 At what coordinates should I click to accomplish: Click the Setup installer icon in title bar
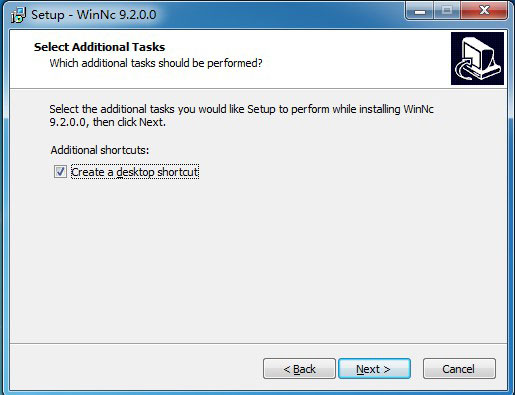click(x=18, y=15)
